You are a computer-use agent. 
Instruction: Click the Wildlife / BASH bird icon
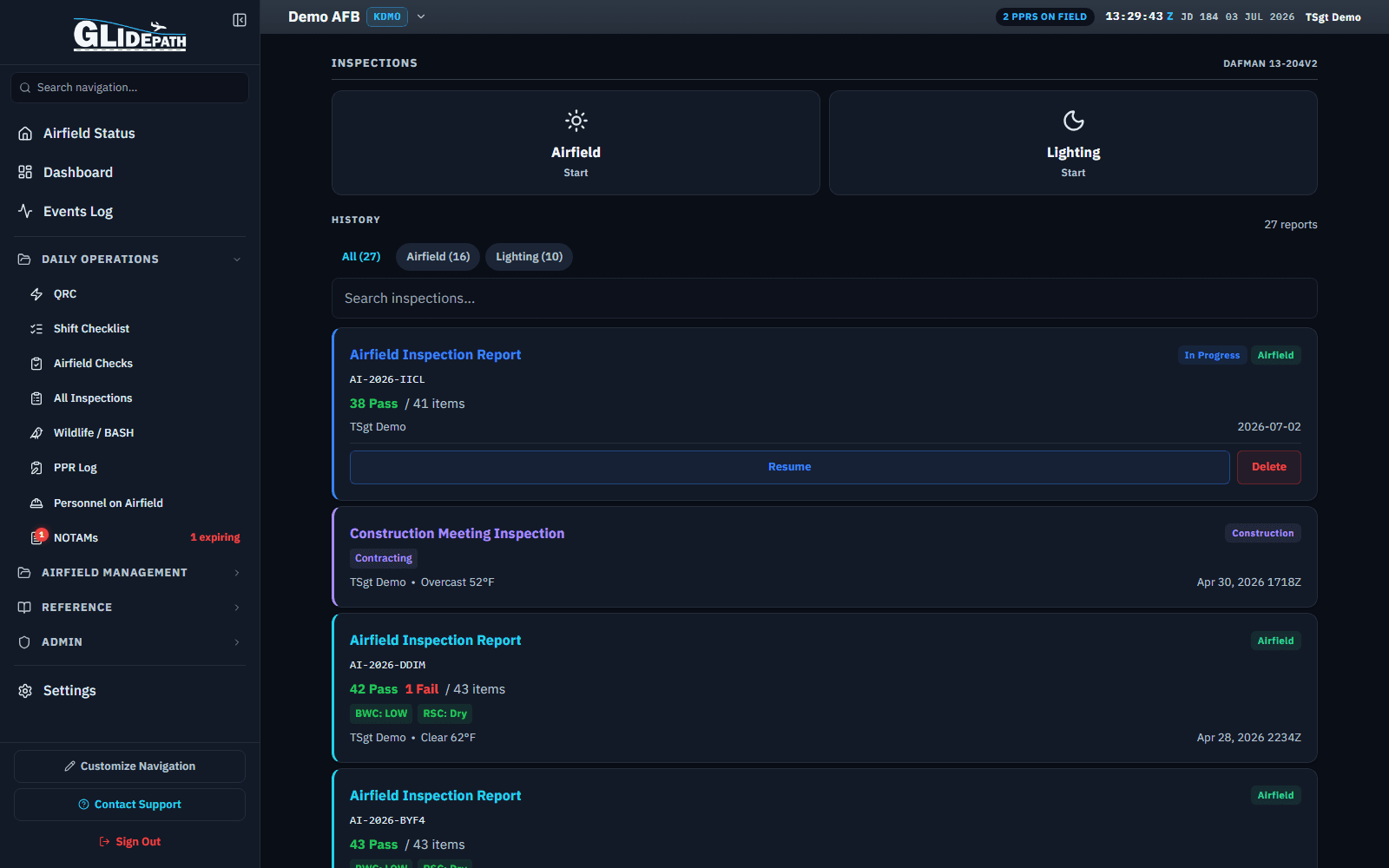pyautogui.click(x=36, y=433)
